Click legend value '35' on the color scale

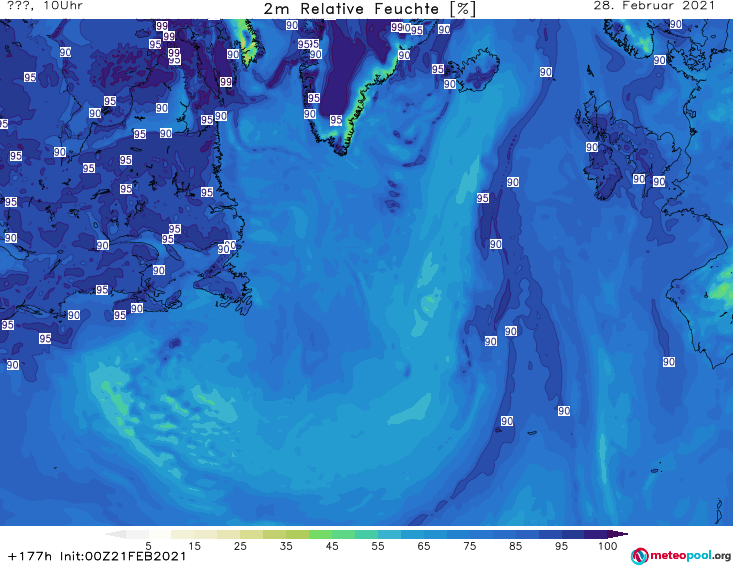286,546
